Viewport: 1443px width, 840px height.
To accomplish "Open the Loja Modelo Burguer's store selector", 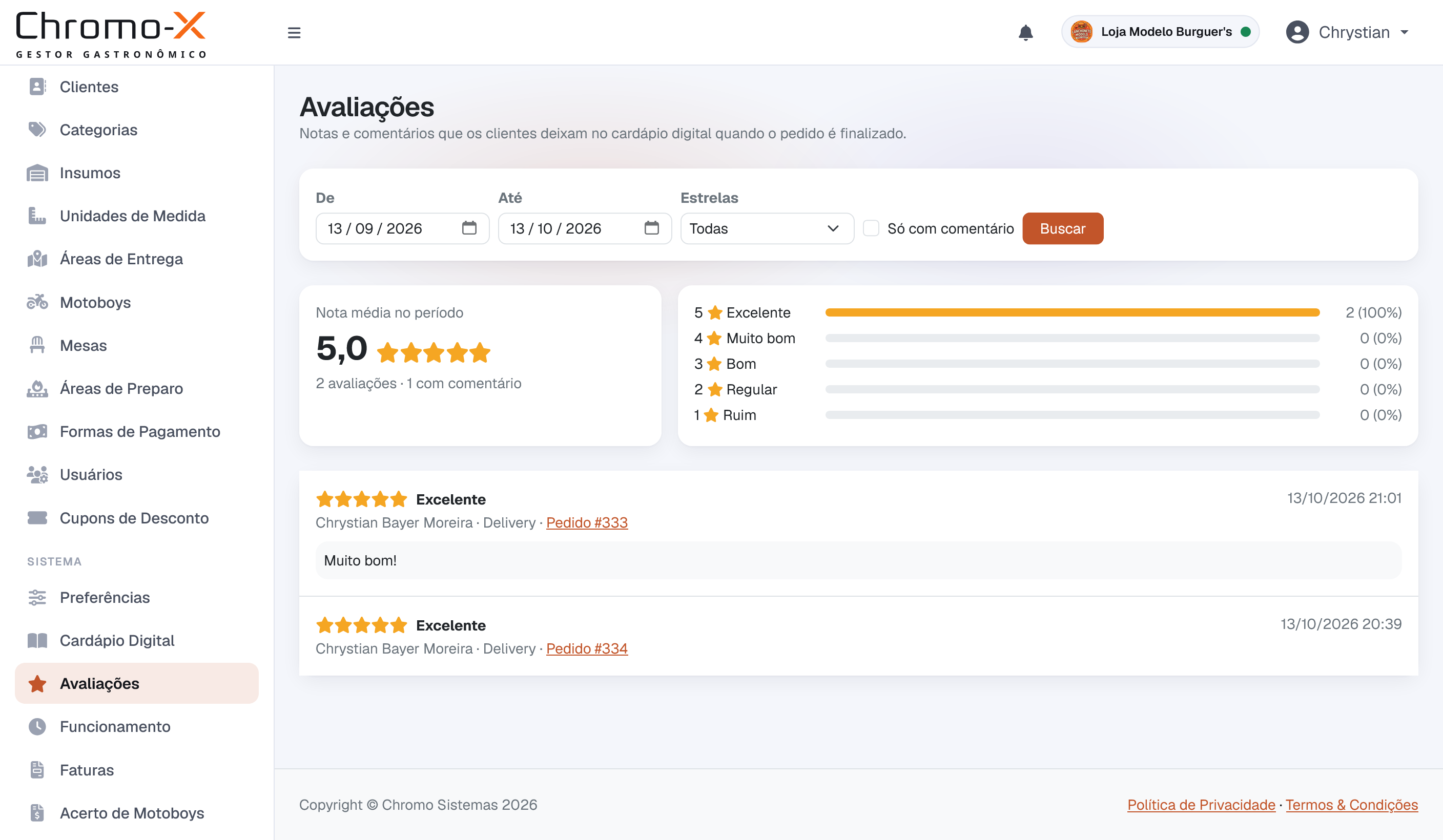I will [x=1160, y=31].
